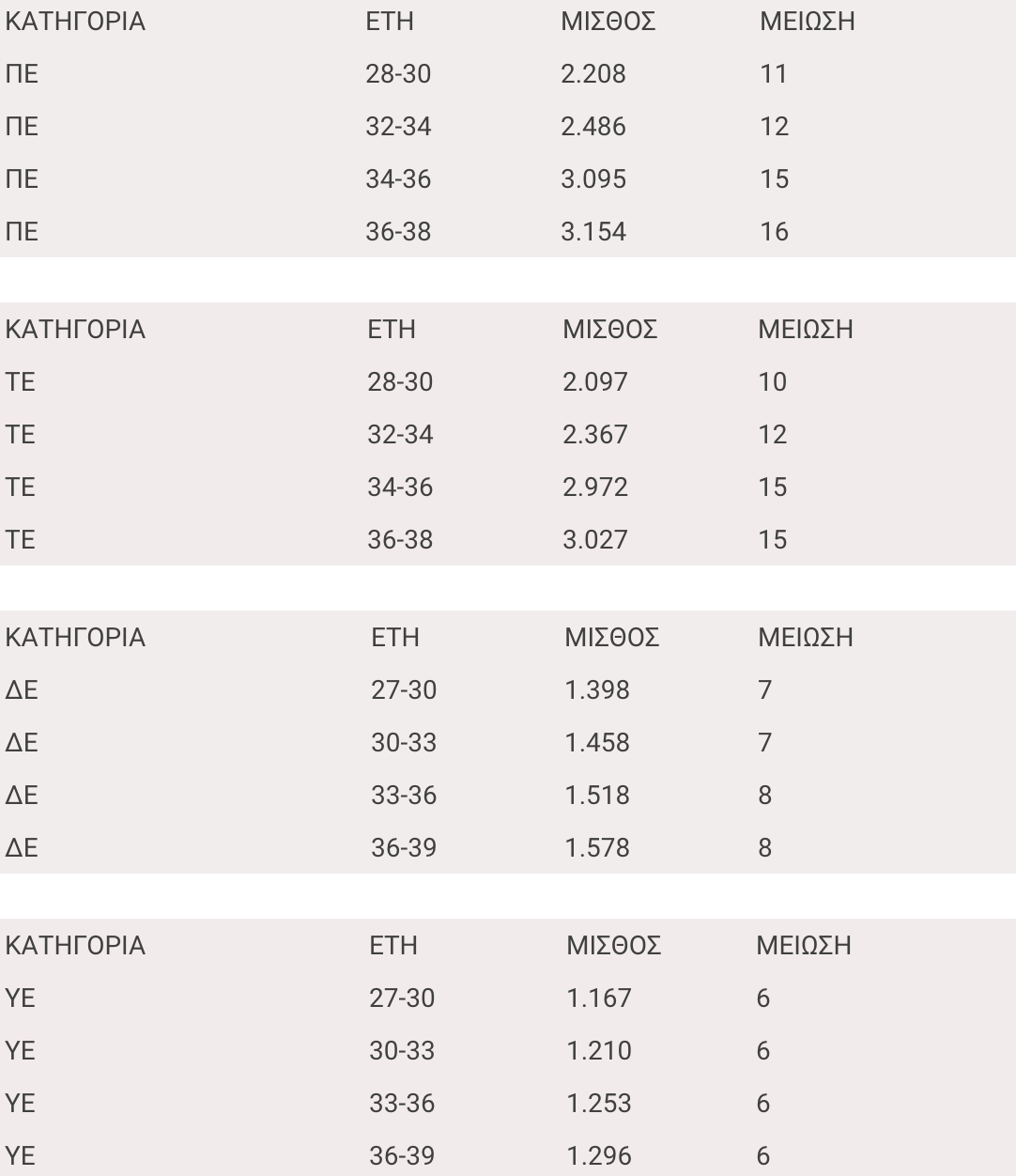Screen dimensions: 1016x1176
Task: Select the 2.972 salary cell
Action: pyautogui.click(x=594, y=487)
